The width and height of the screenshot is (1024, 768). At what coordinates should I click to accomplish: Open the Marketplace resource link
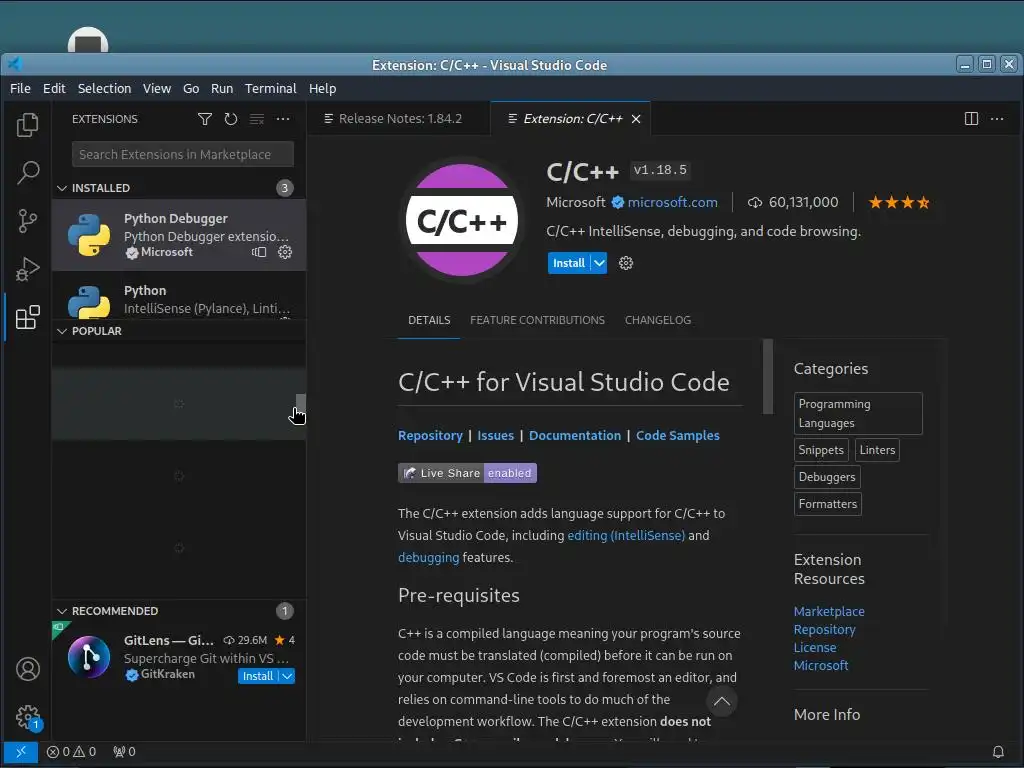click(829, 612)
